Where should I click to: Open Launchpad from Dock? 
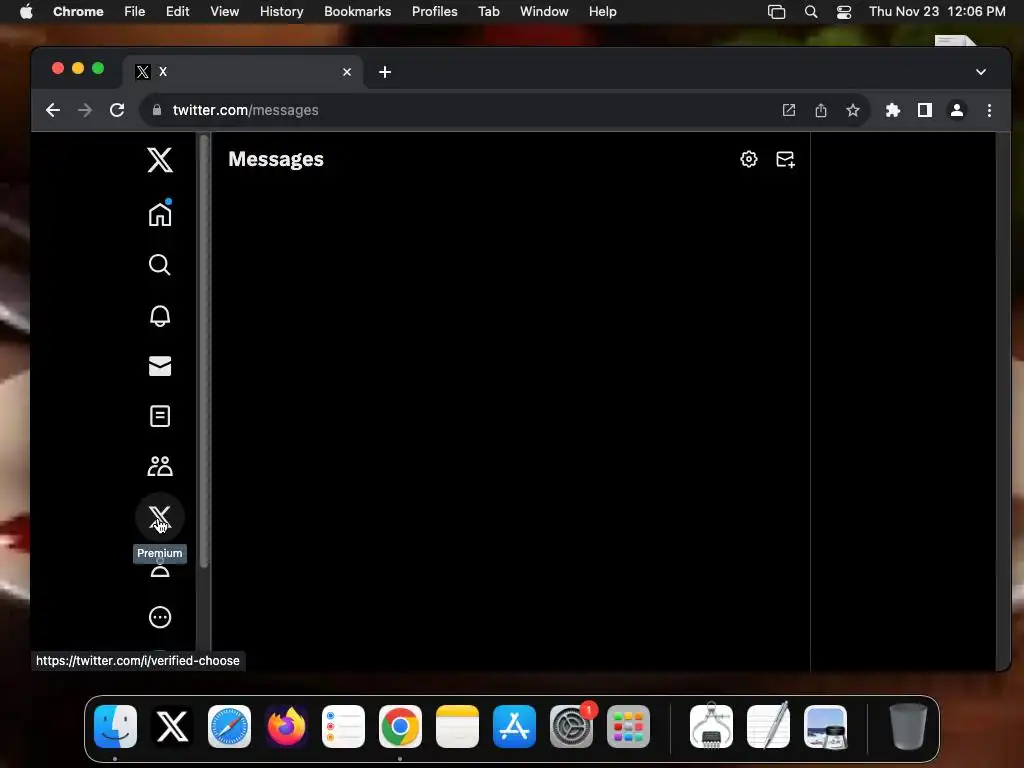click(628, 726)
